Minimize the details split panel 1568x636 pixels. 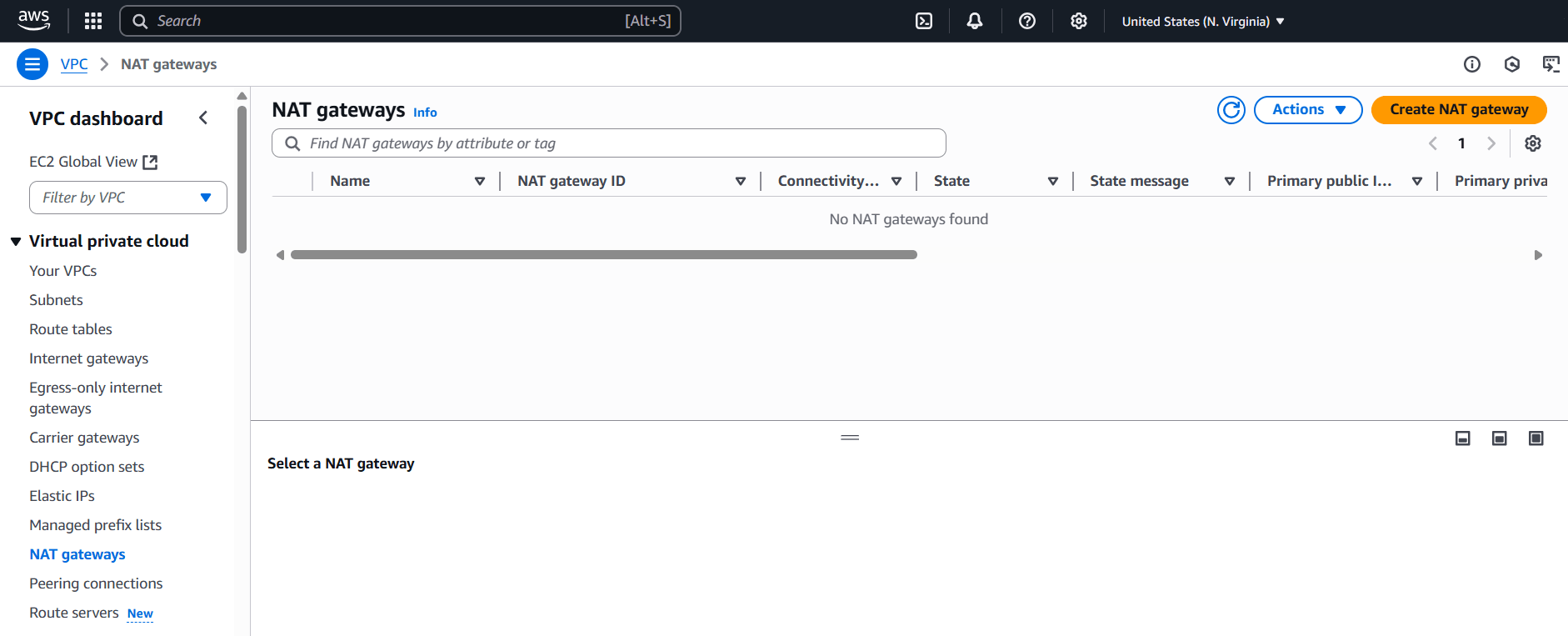(1462, 438)
